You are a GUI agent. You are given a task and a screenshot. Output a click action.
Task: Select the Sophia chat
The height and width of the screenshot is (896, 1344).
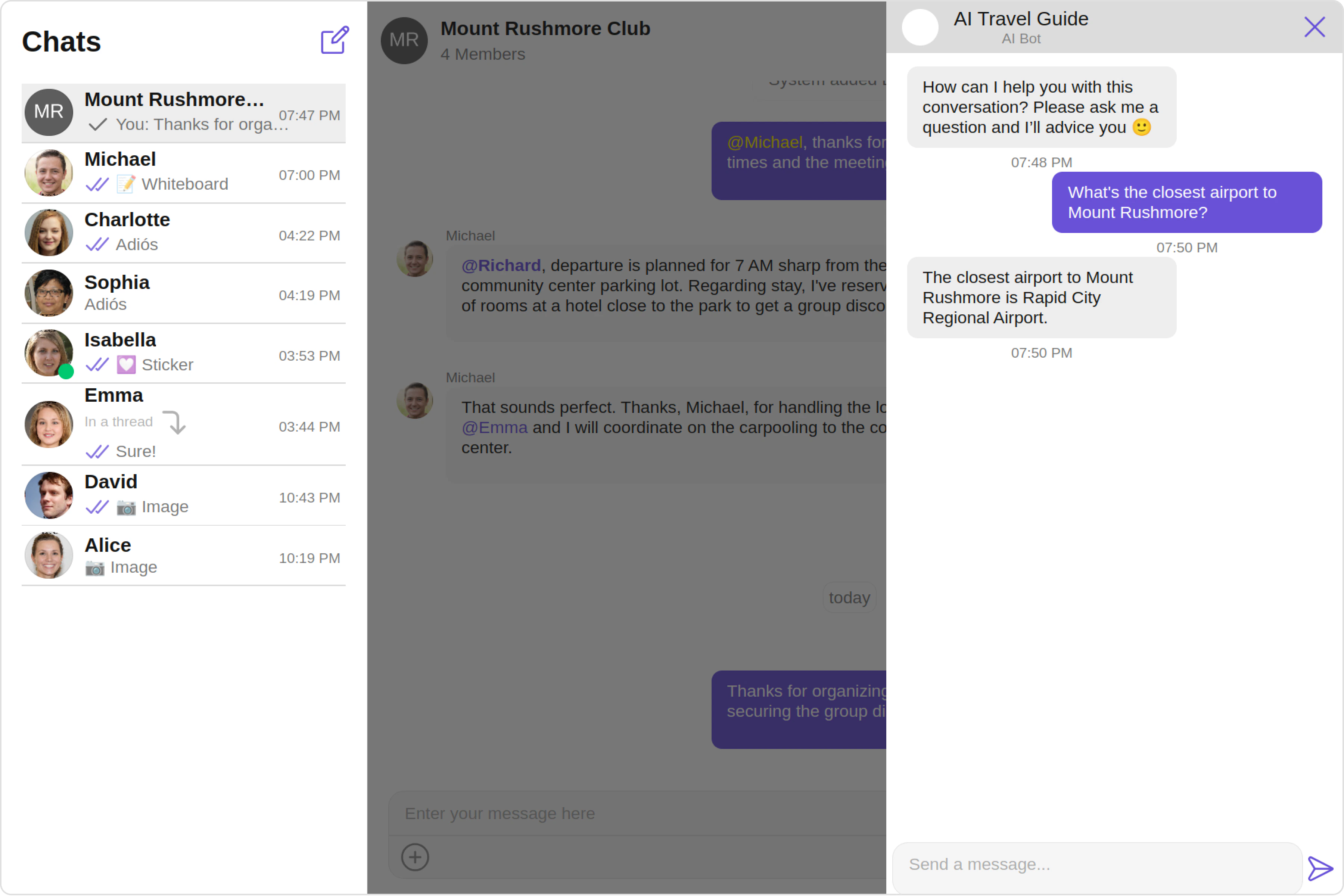click(x=183, y=293)
